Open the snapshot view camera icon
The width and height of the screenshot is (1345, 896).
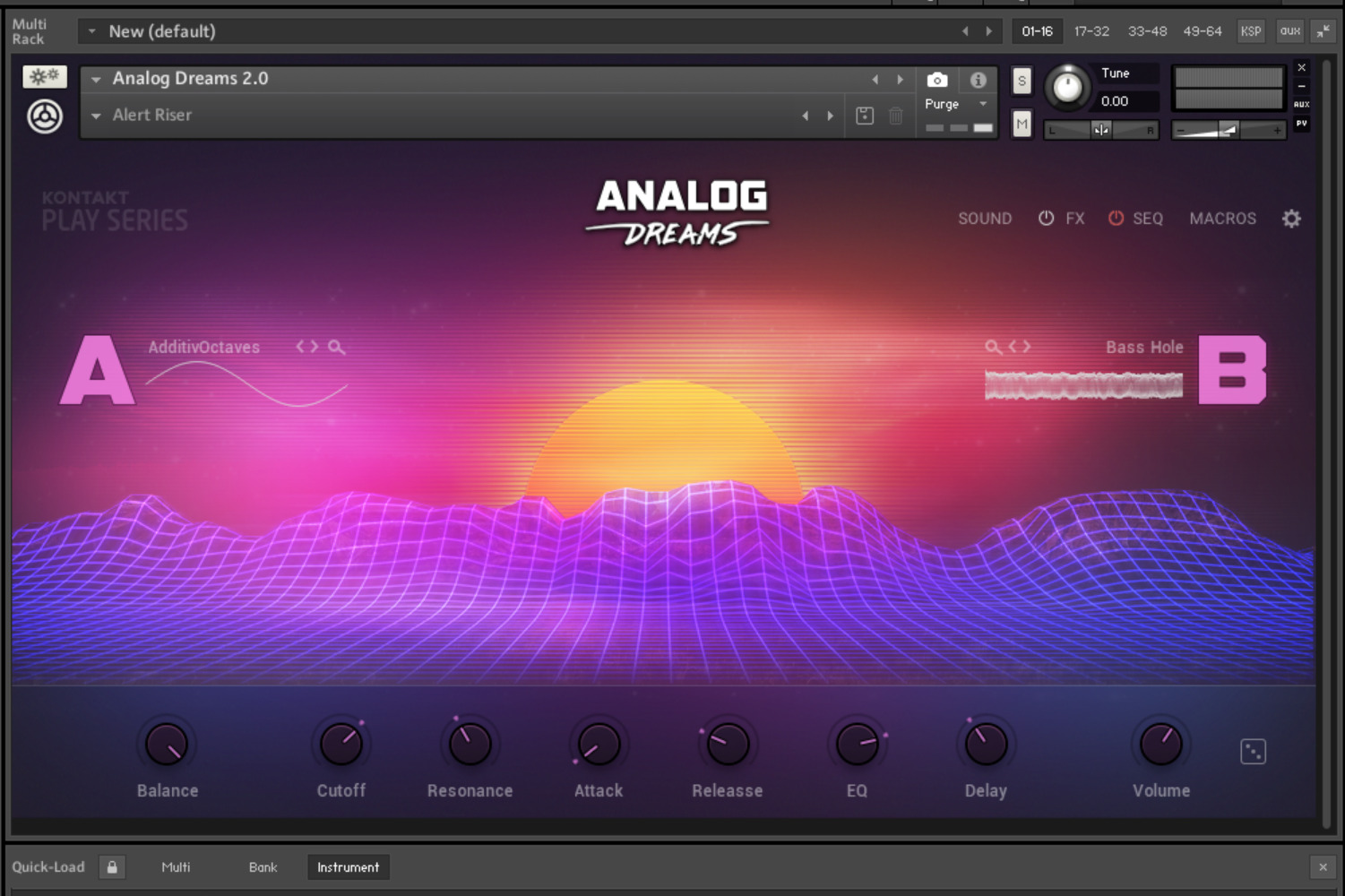tap(937, 80)
